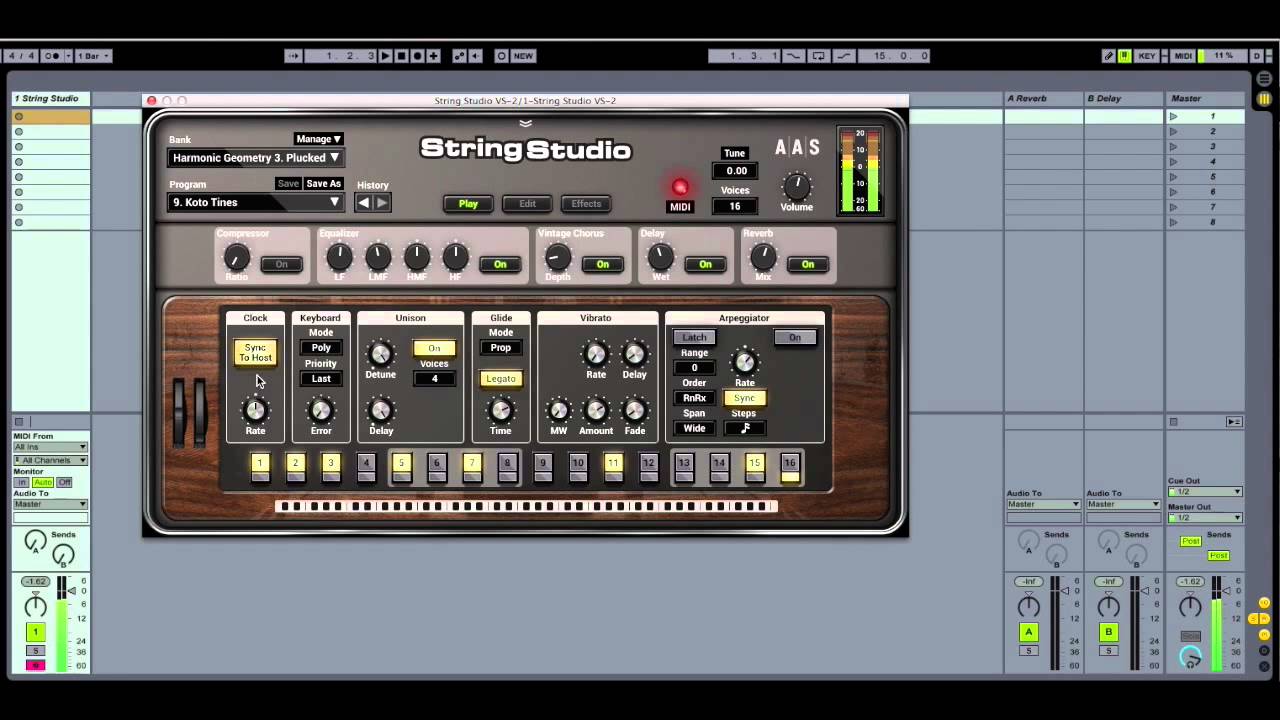Launch Master scene 1 play triangle
The width and height of the screenshot is (1280, 720).
[1174, 117]
